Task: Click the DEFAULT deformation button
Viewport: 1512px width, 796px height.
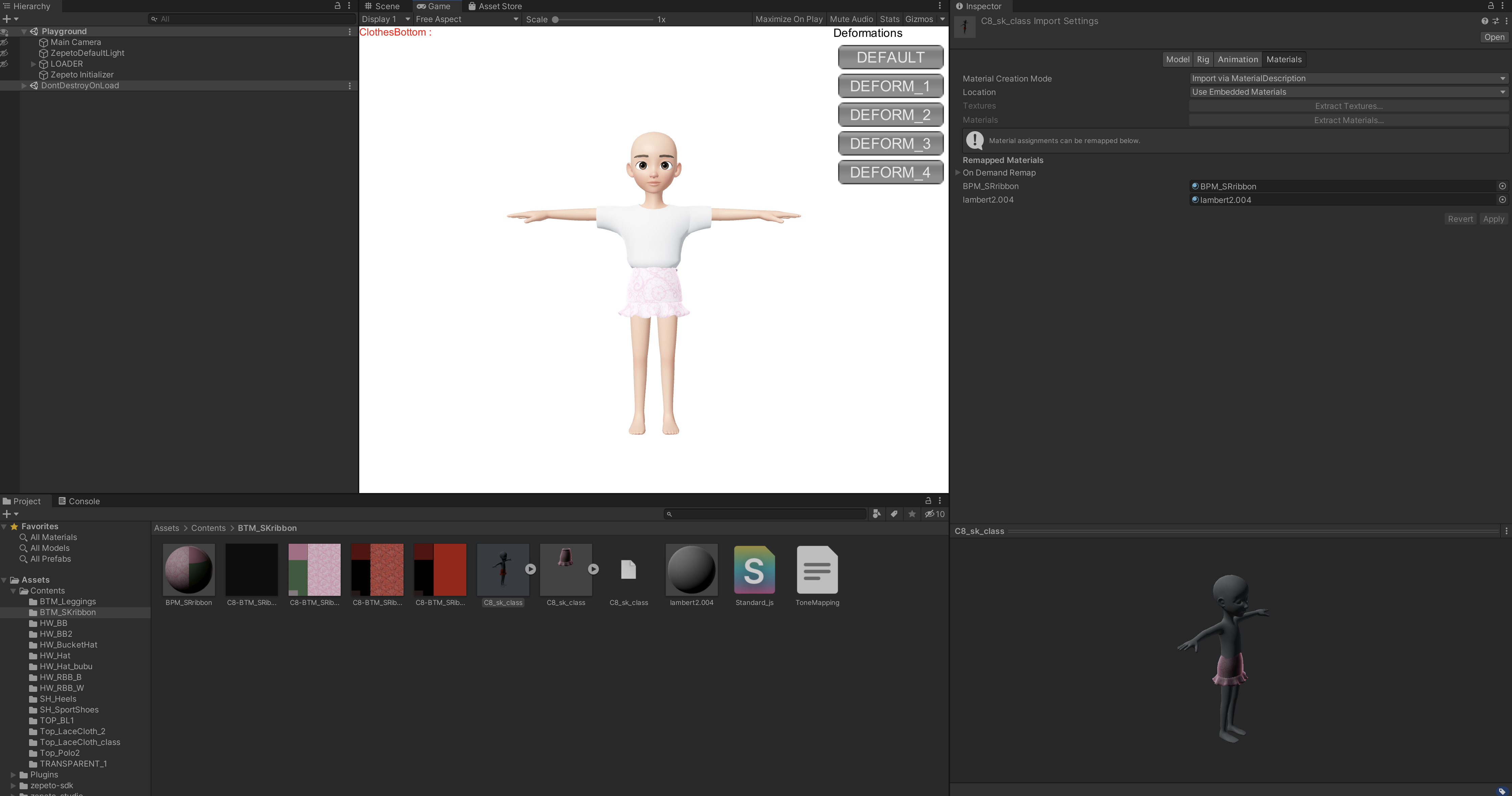Action: tap(891, 57)
